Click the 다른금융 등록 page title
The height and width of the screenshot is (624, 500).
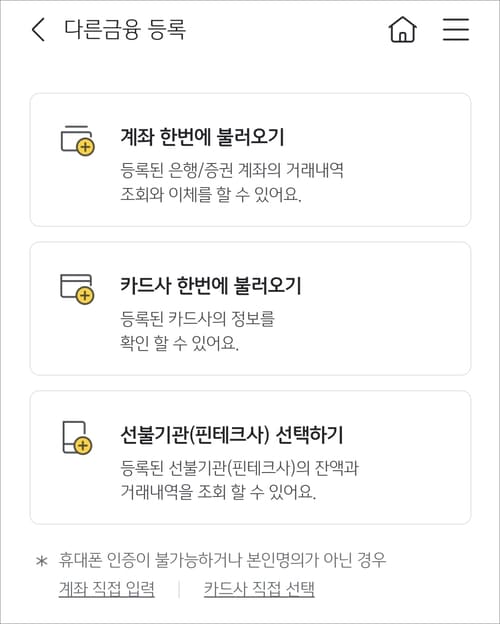[125, 30]
